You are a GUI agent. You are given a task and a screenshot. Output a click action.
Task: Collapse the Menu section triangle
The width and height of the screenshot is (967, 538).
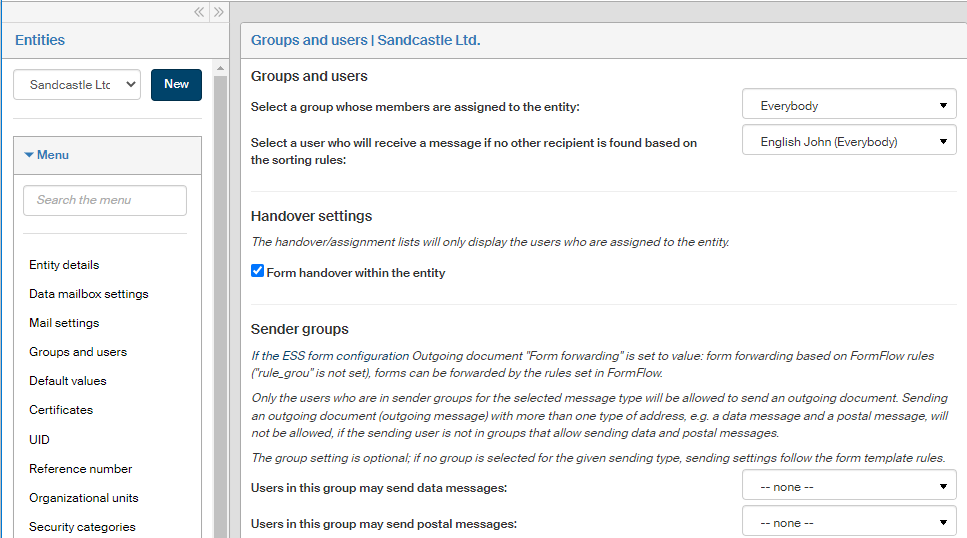[29, 155]
